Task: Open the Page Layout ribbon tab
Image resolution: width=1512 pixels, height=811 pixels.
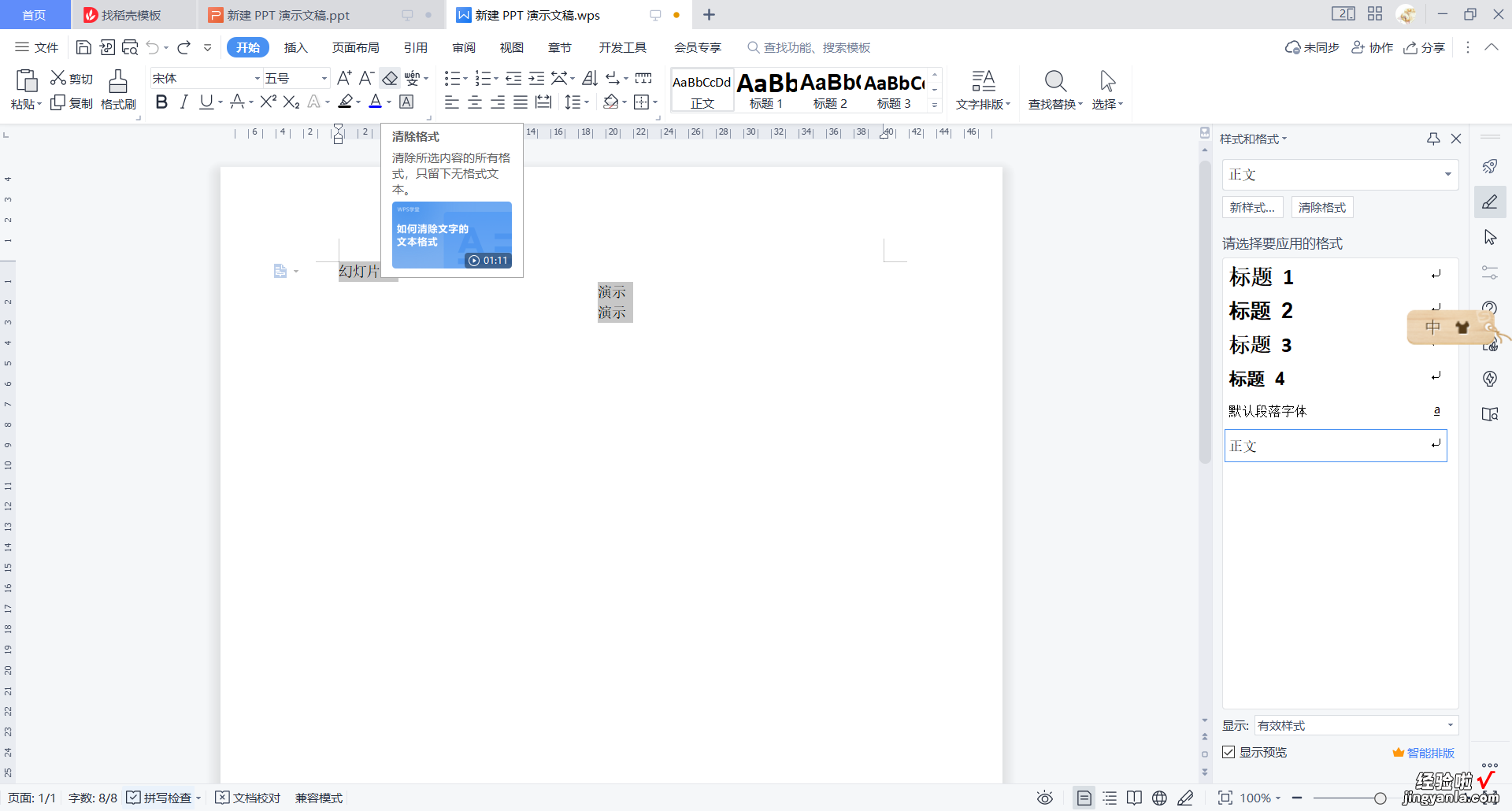Action: (x=355, y=47)
